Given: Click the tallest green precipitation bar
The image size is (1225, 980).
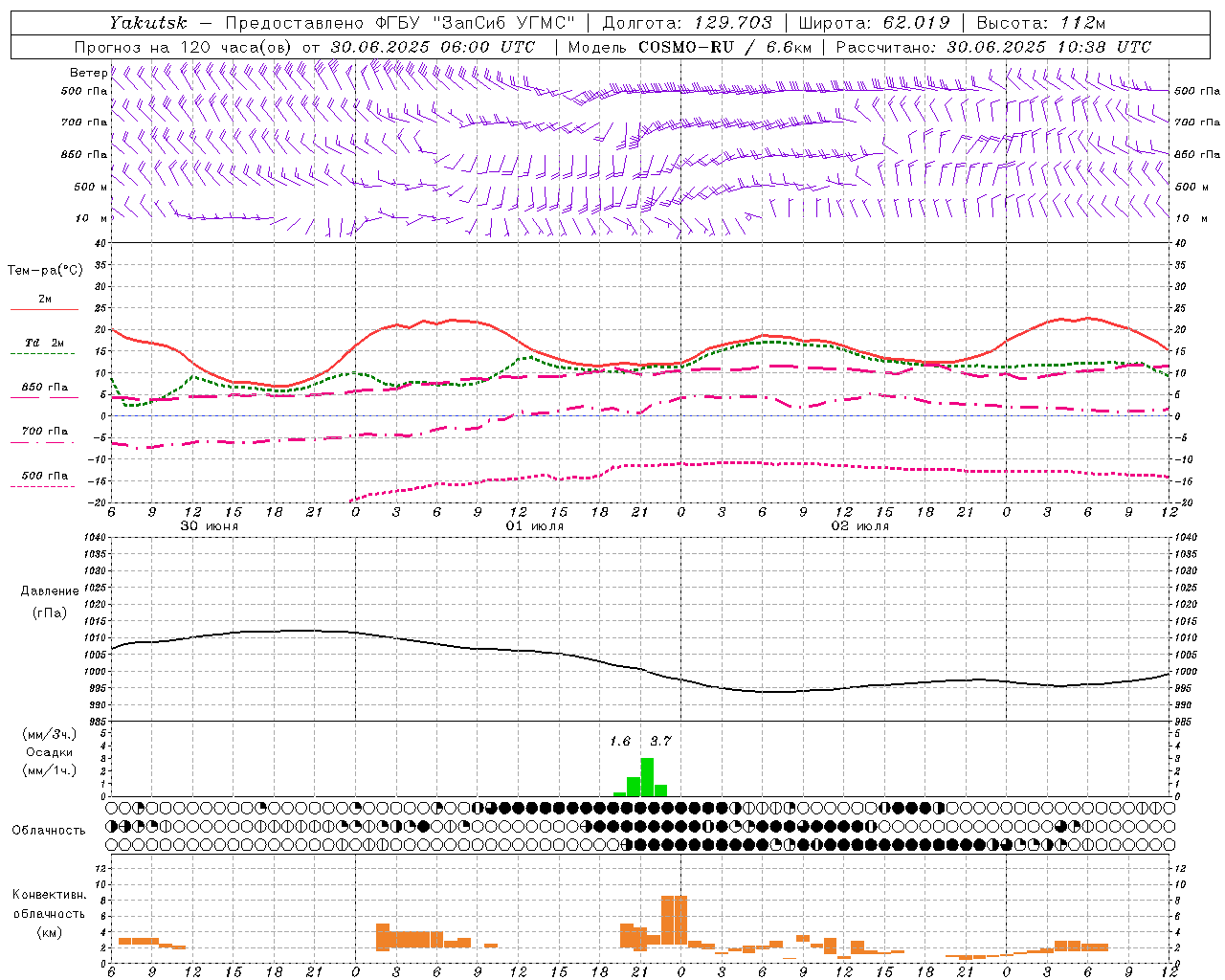Looking at the screenshot, I should point(647,777).
